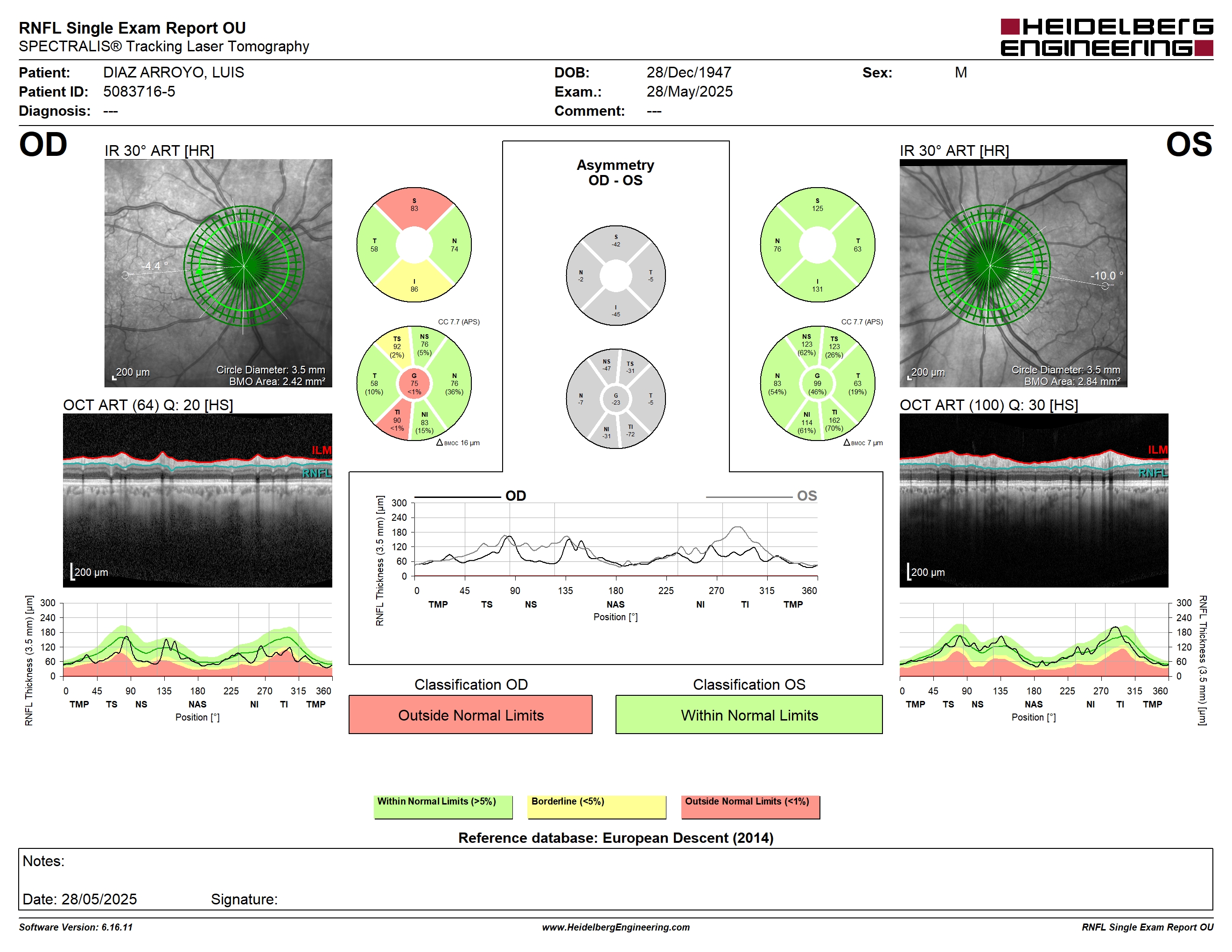Click the OS legend label in the comparison graph

807,496
